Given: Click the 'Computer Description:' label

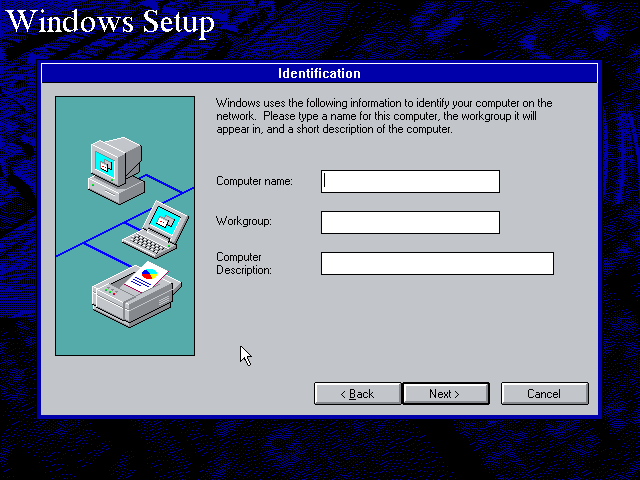Looking at the screenshot, I should pyautogui.click(x=244, y=263).
